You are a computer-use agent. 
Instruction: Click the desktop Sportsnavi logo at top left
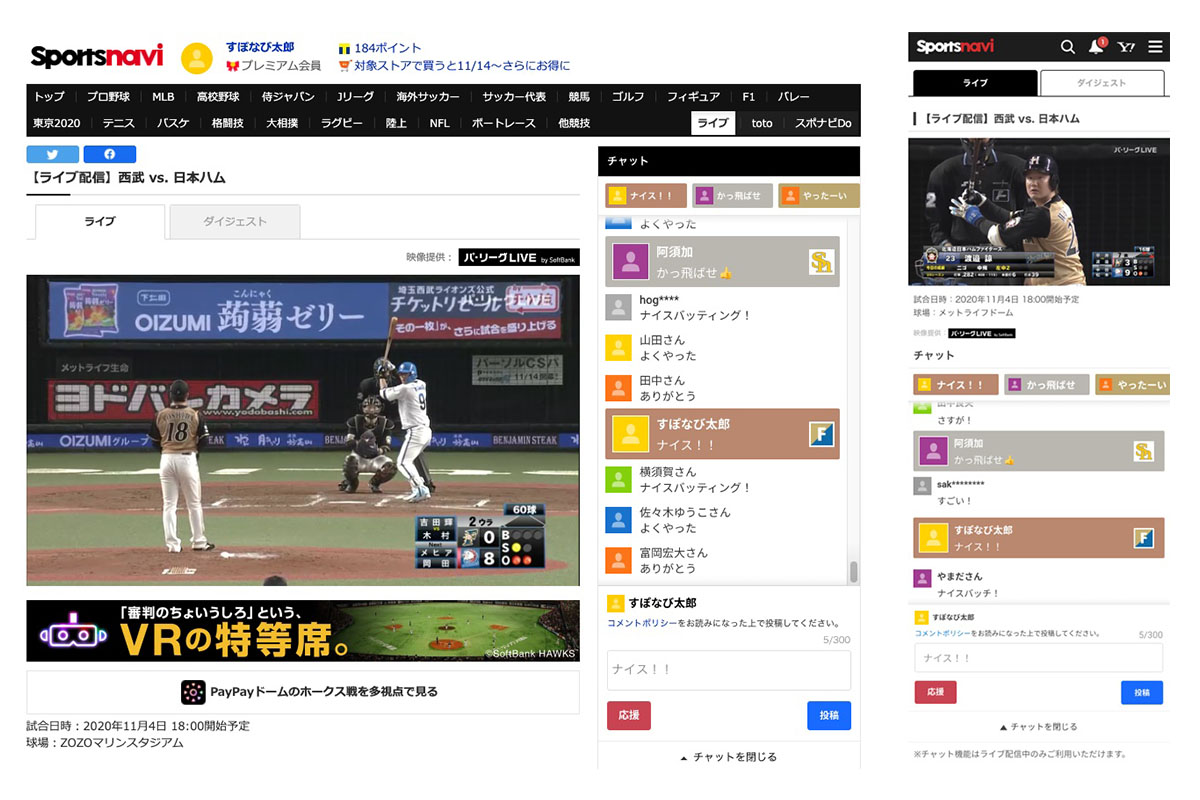tap(96, 56)
